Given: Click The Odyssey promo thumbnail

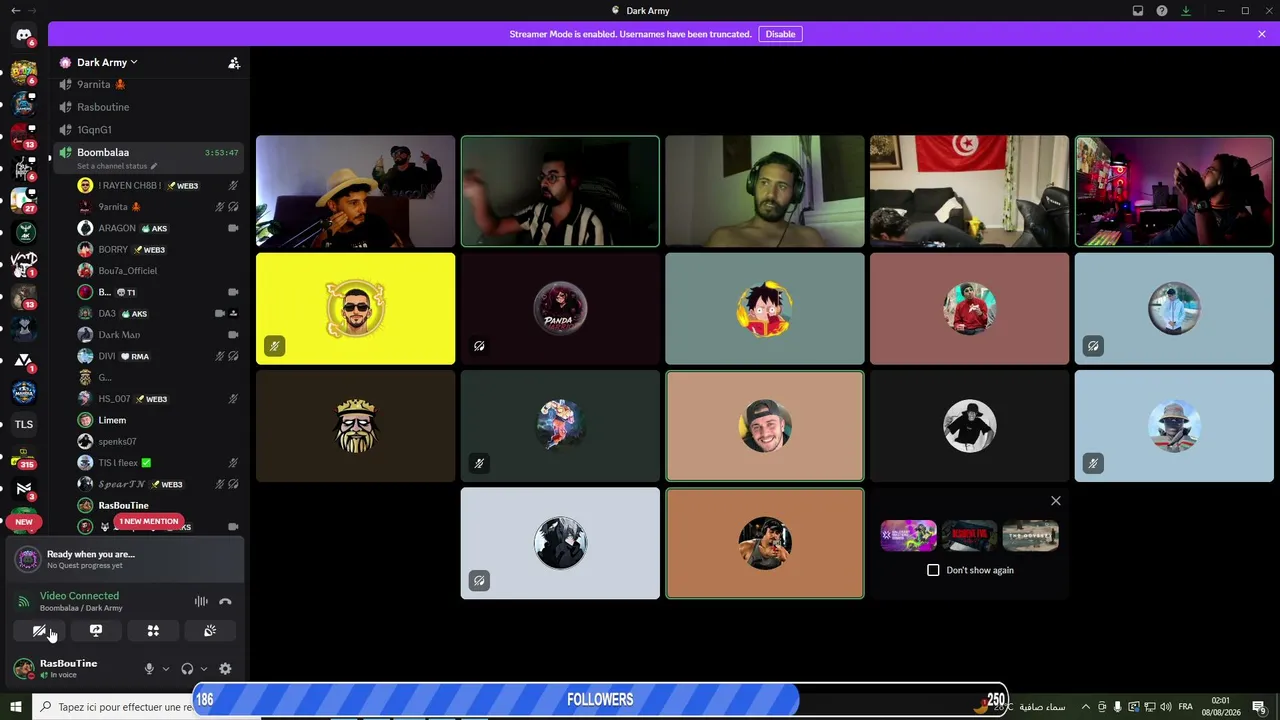Looking at the screenshot, I should click(x=1030, y=536).
